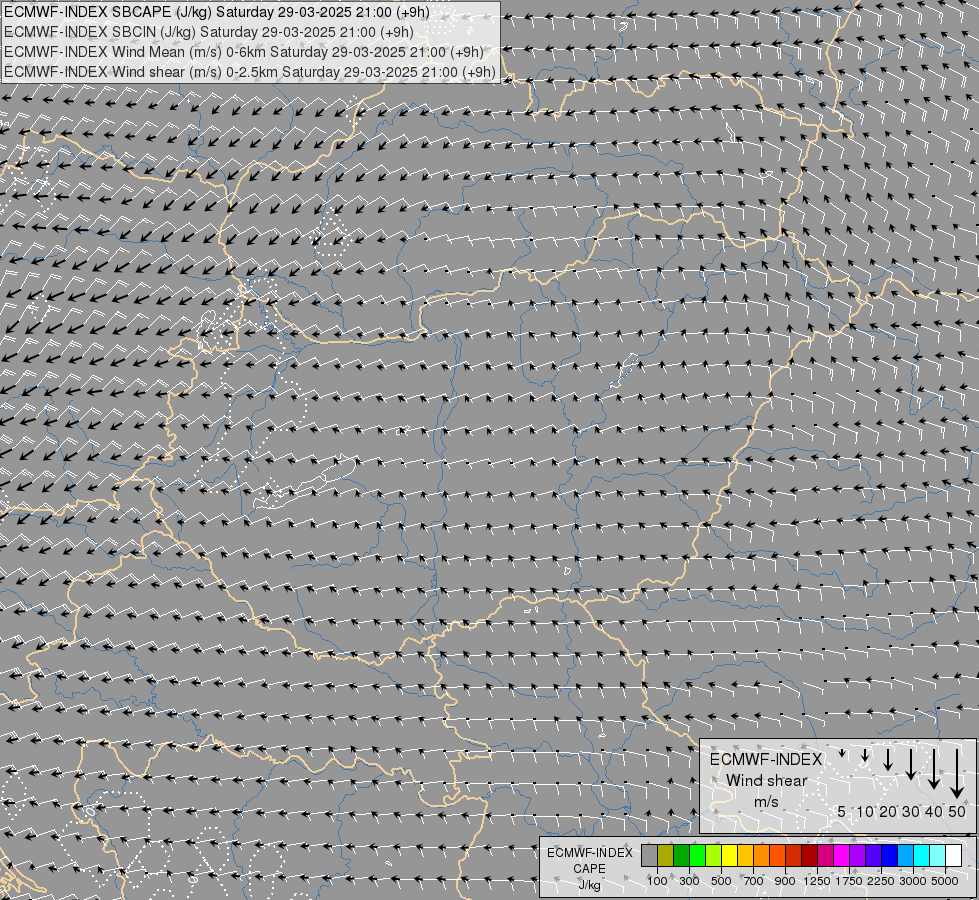Click the yellow-green CAPE legend swatch
Viewport: 979px width, 900px height.
(x=714, y=855)
